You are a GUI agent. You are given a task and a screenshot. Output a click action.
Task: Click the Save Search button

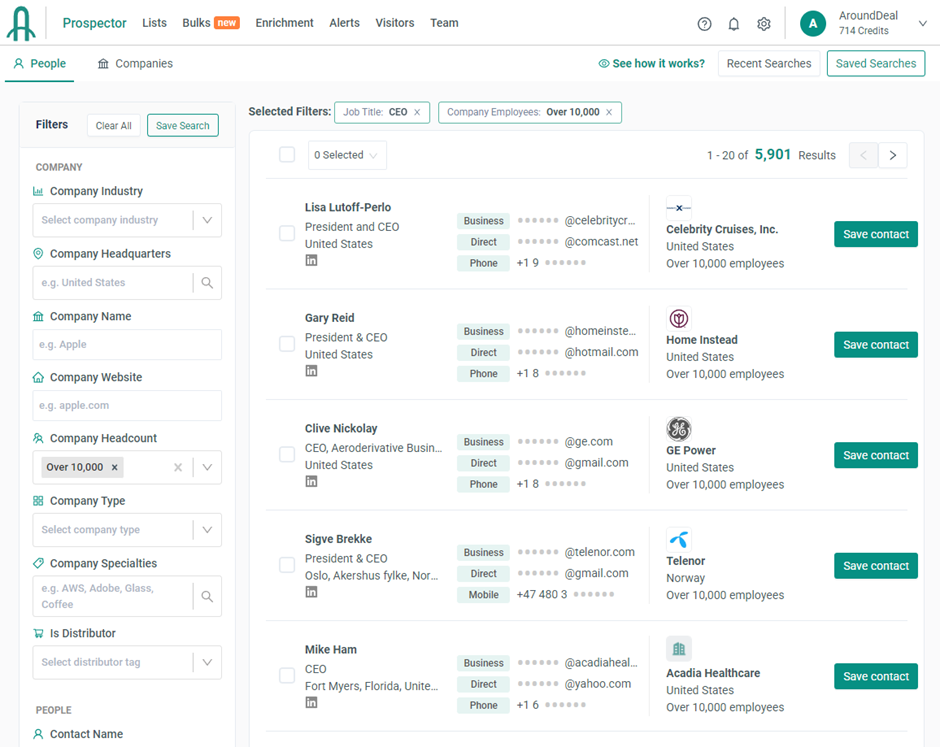pos(182,126)
